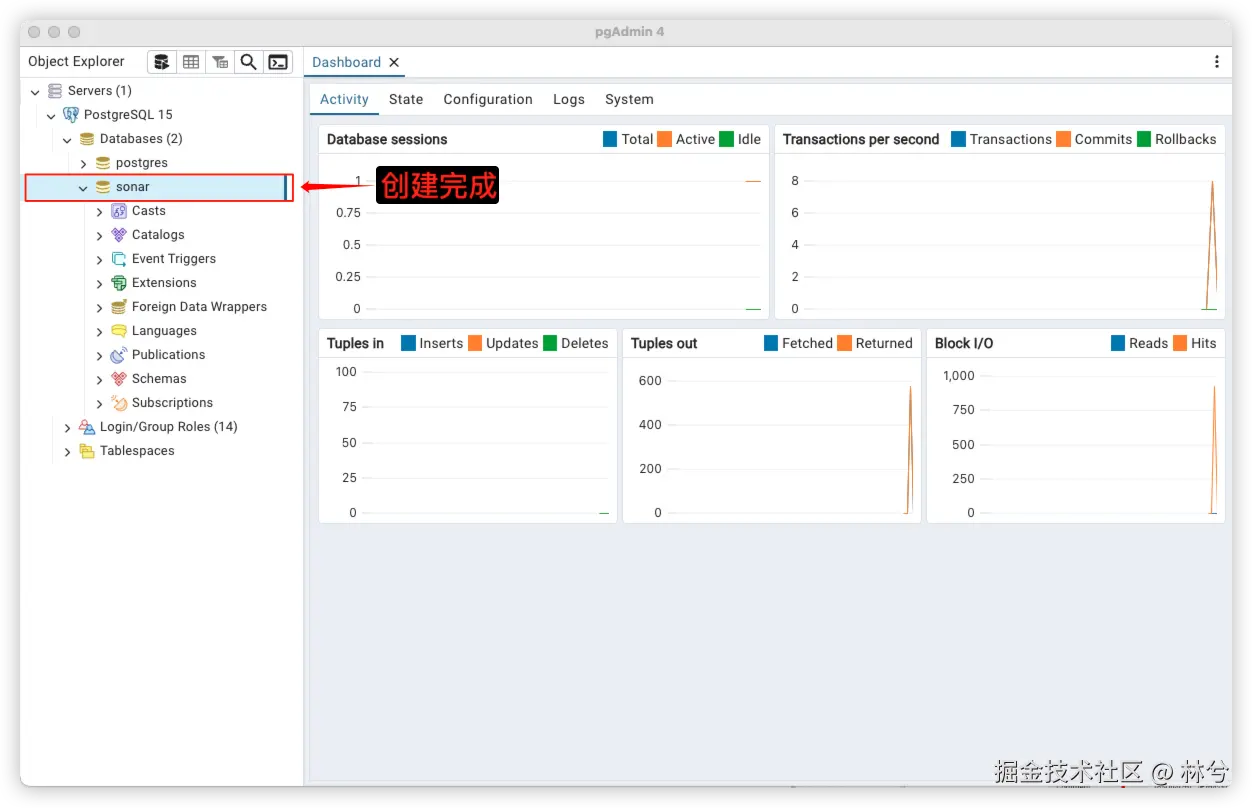The width and height of the screenshot is (1252, 808).
Task: Click the Tablespaces folder icon
Action: click(87, 451)
